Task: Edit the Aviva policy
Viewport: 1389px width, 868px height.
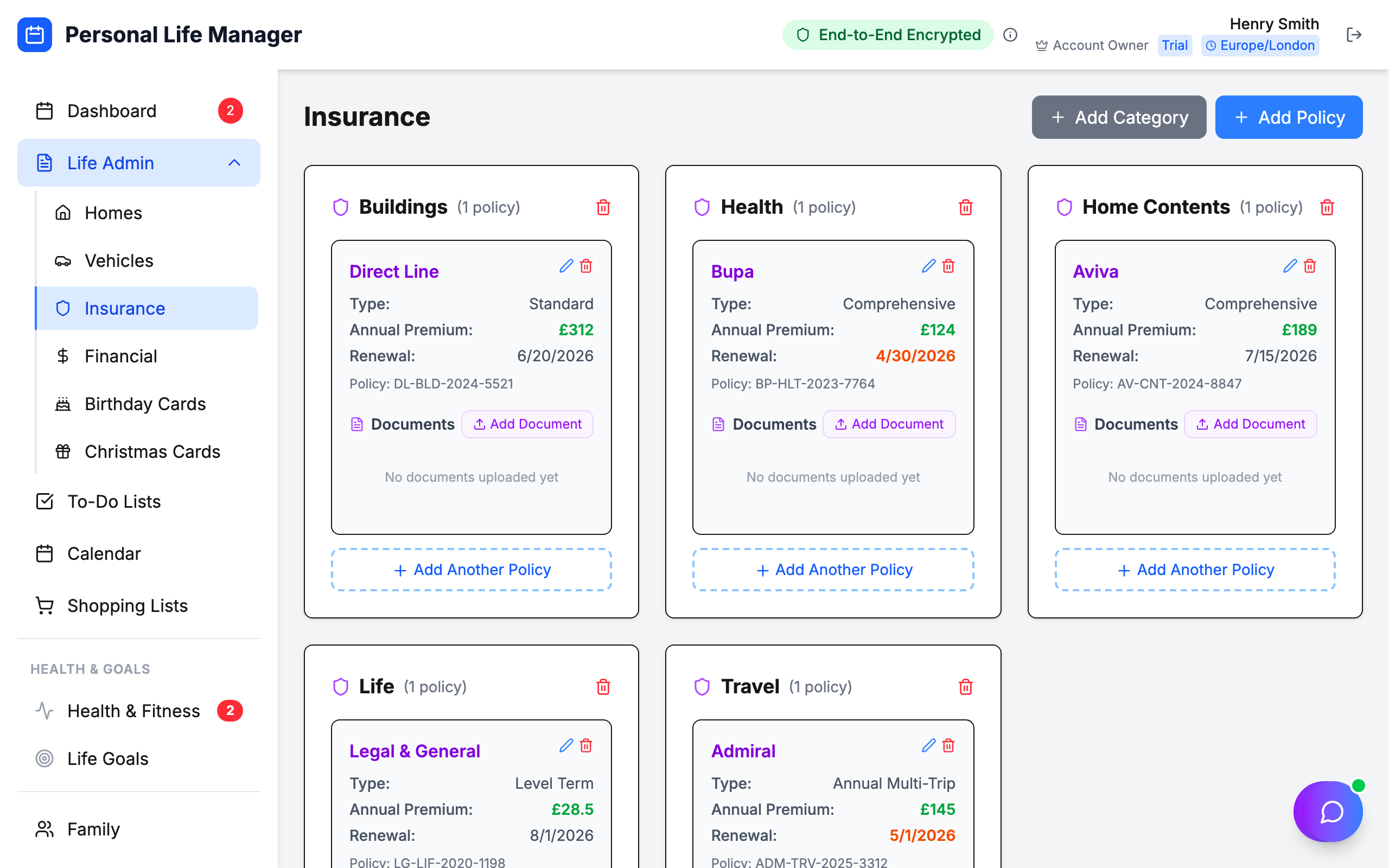Action: (x=1289, y=266)
